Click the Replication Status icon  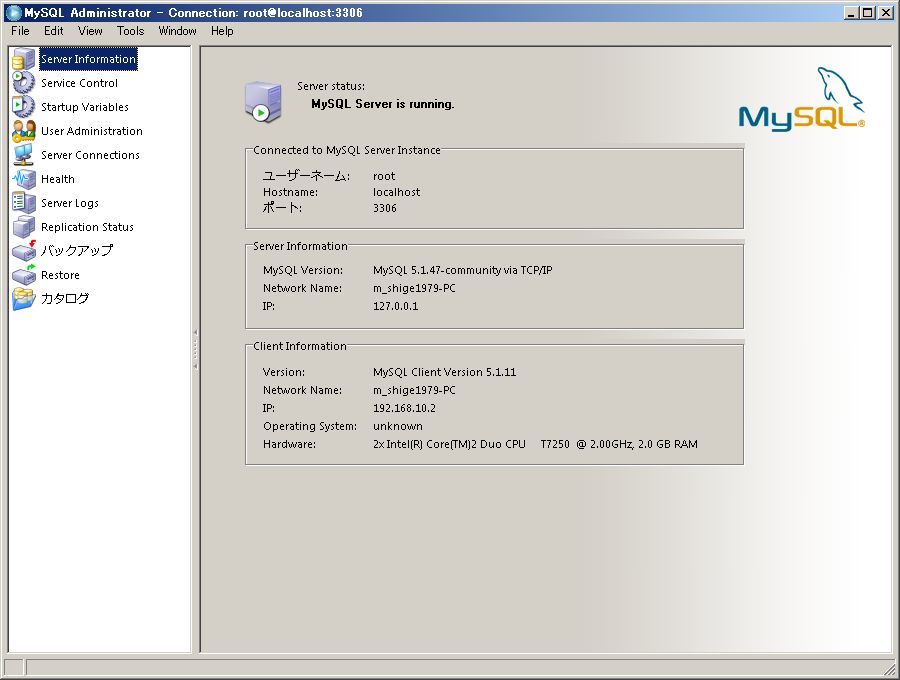(24, 227)
